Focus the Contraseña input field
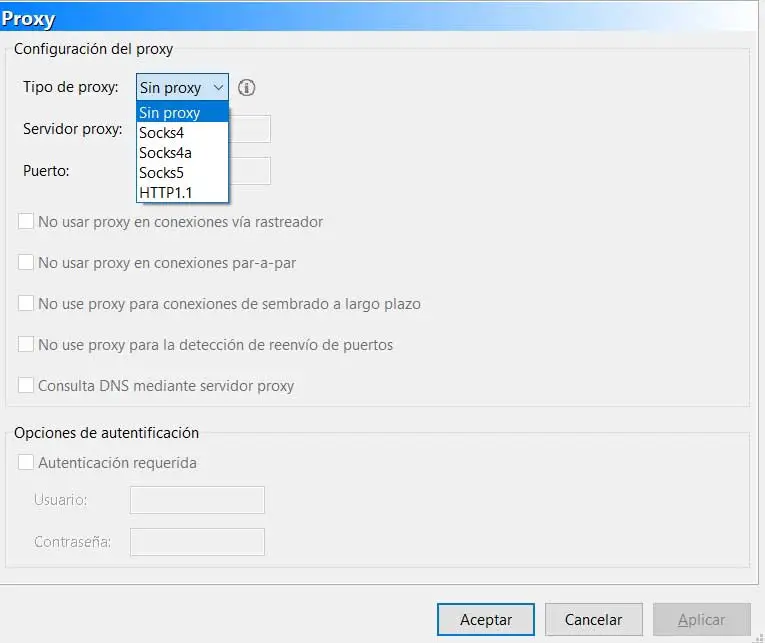765x643 pixels. point(198,542)
